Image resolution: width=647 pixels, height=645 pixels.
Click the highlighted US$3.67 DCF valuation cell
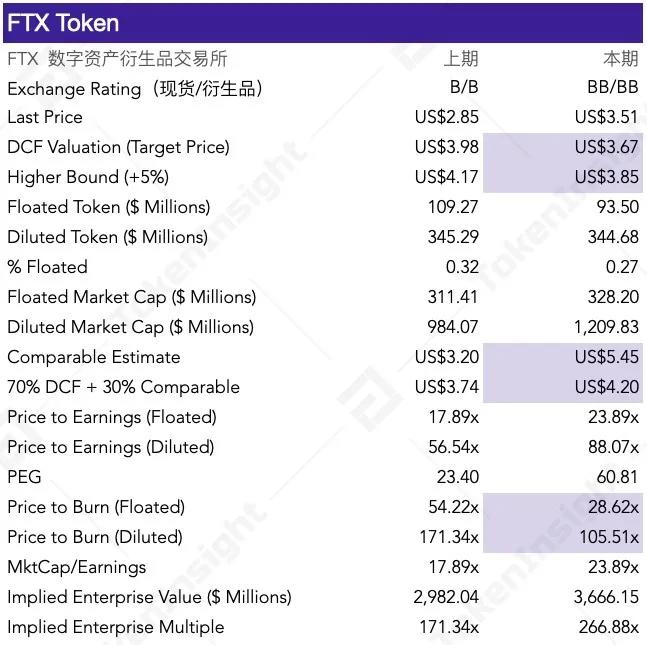[x=606, y=147]
